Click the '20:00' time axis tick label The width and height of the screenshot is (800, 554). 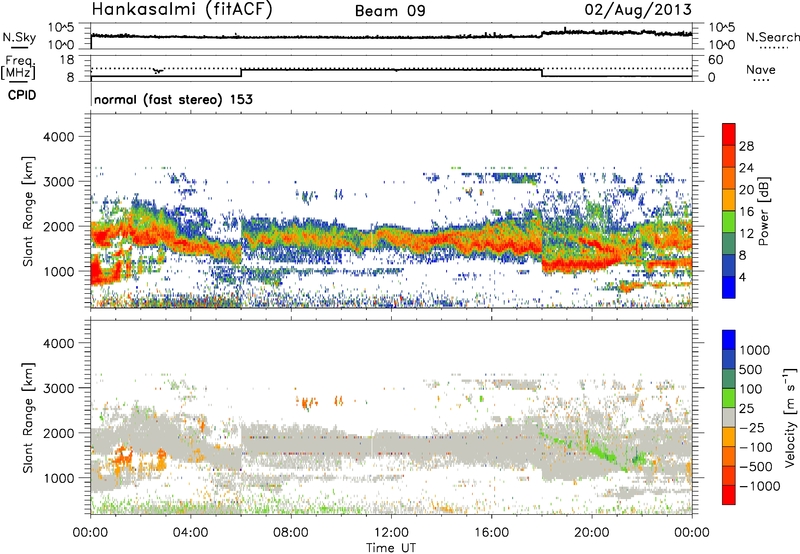[592, 533]
